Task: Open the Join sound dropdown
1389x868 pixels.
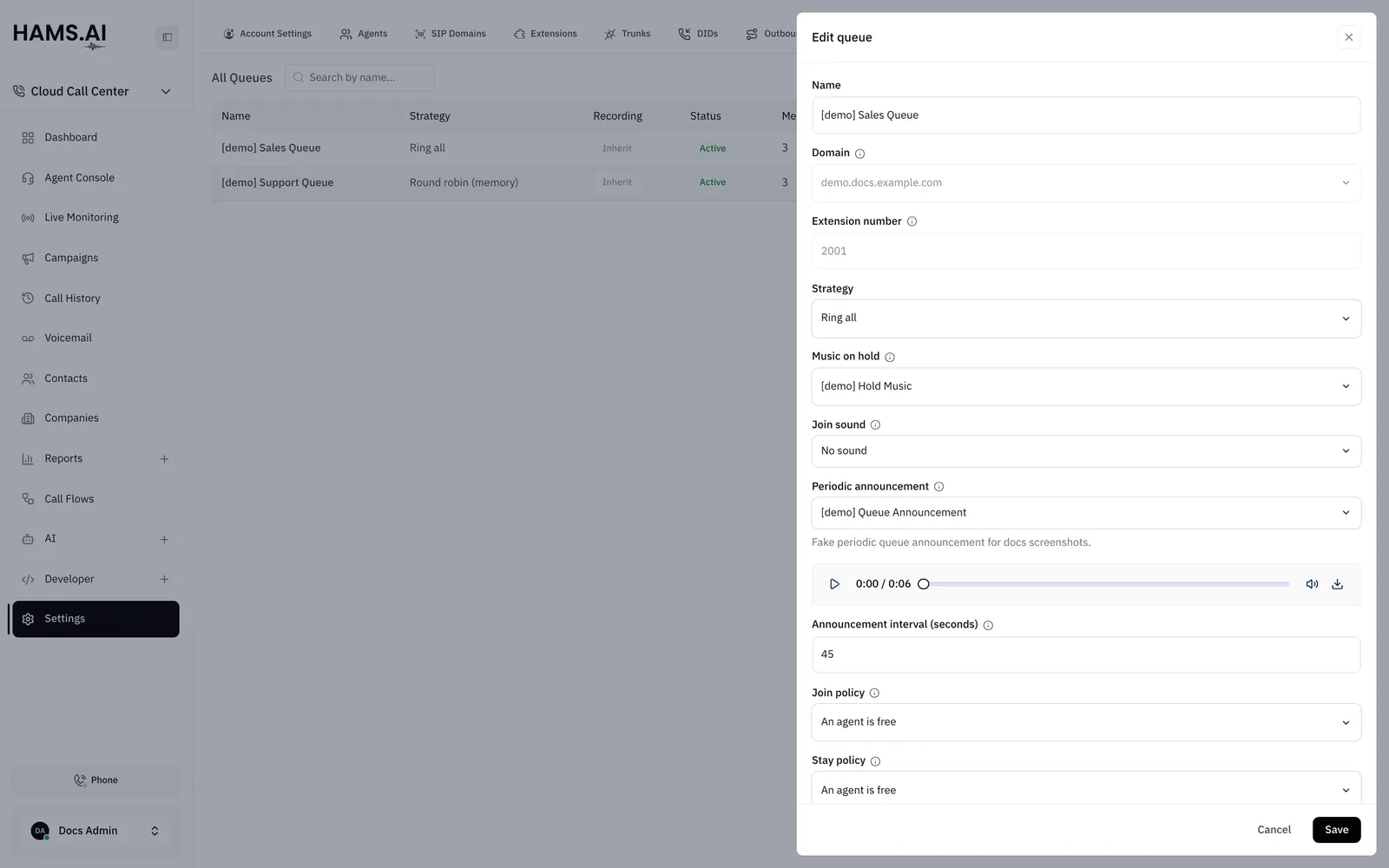Action: click(x=1086, y=451)
